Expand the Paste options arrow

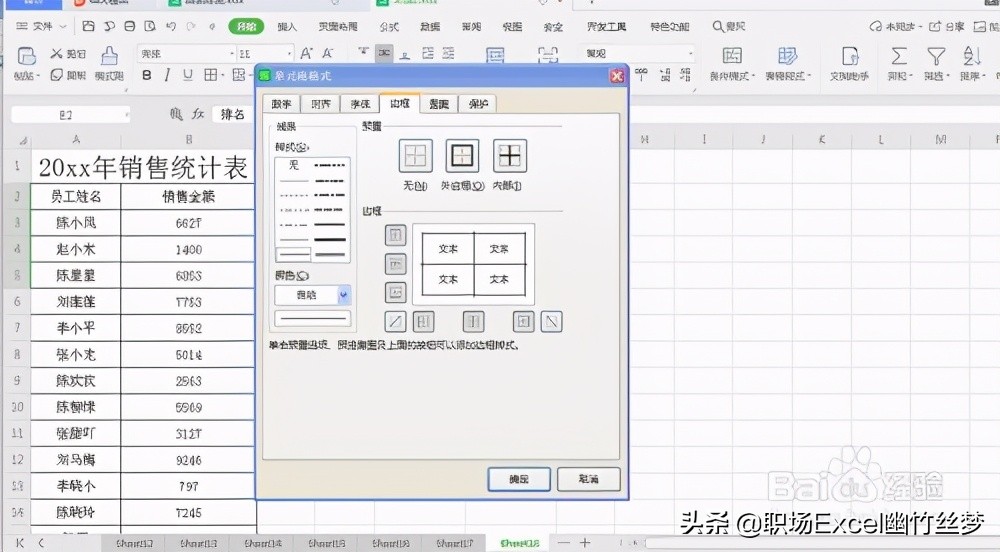pos(38,76)
